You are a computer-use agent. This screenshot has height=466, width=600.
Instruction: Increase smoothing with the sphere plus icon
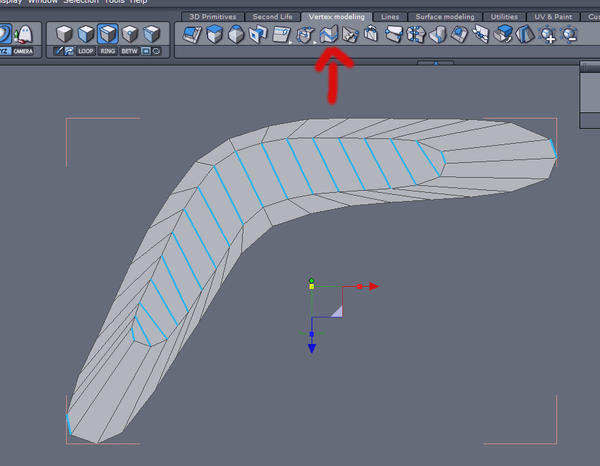tap(547, 34)
